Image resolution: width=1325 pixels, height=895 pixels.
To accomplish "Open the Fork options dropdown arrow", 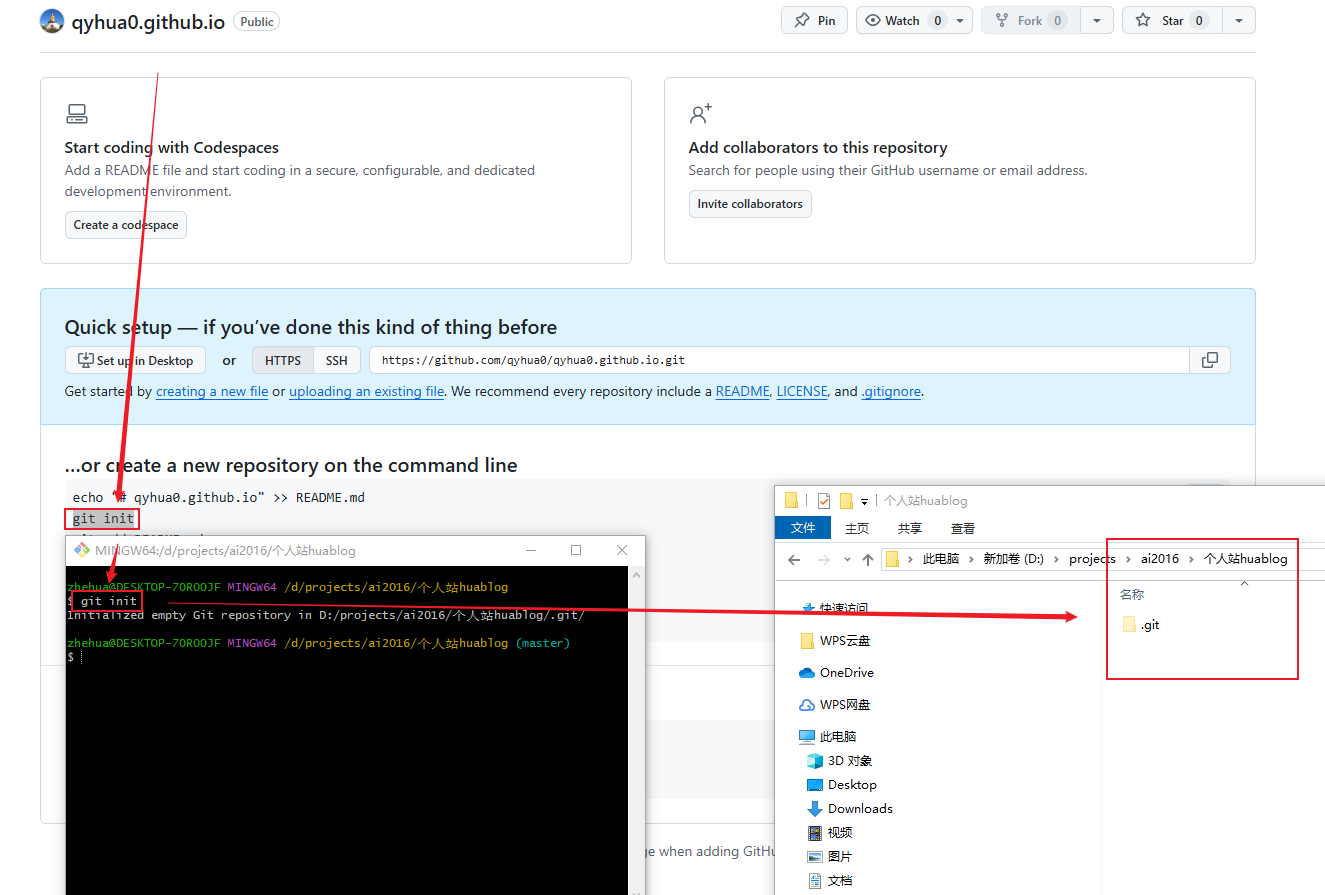I will pyautogui.click(x=1097, y=21).
